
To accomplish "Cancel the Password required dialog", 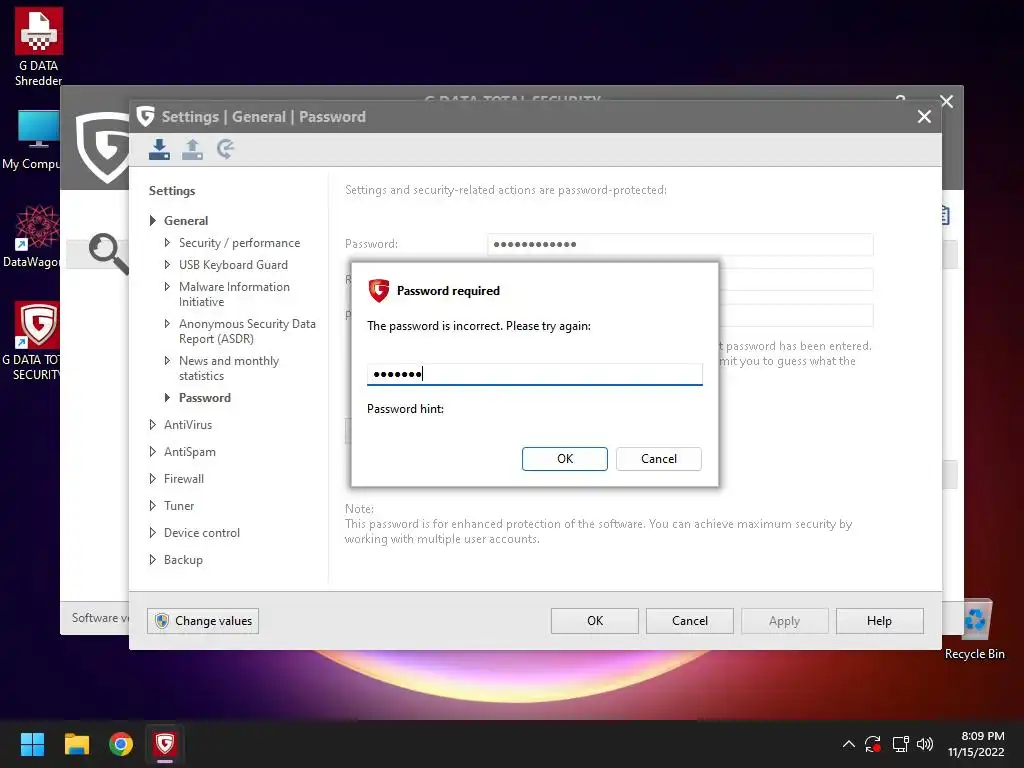I will [x=658, y=458].
